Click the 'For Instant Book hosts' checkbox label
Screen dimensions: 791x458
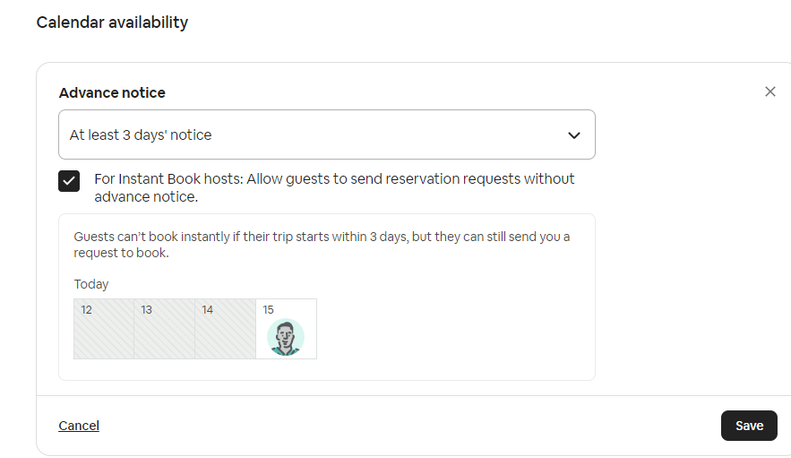(x=334, y=179)
